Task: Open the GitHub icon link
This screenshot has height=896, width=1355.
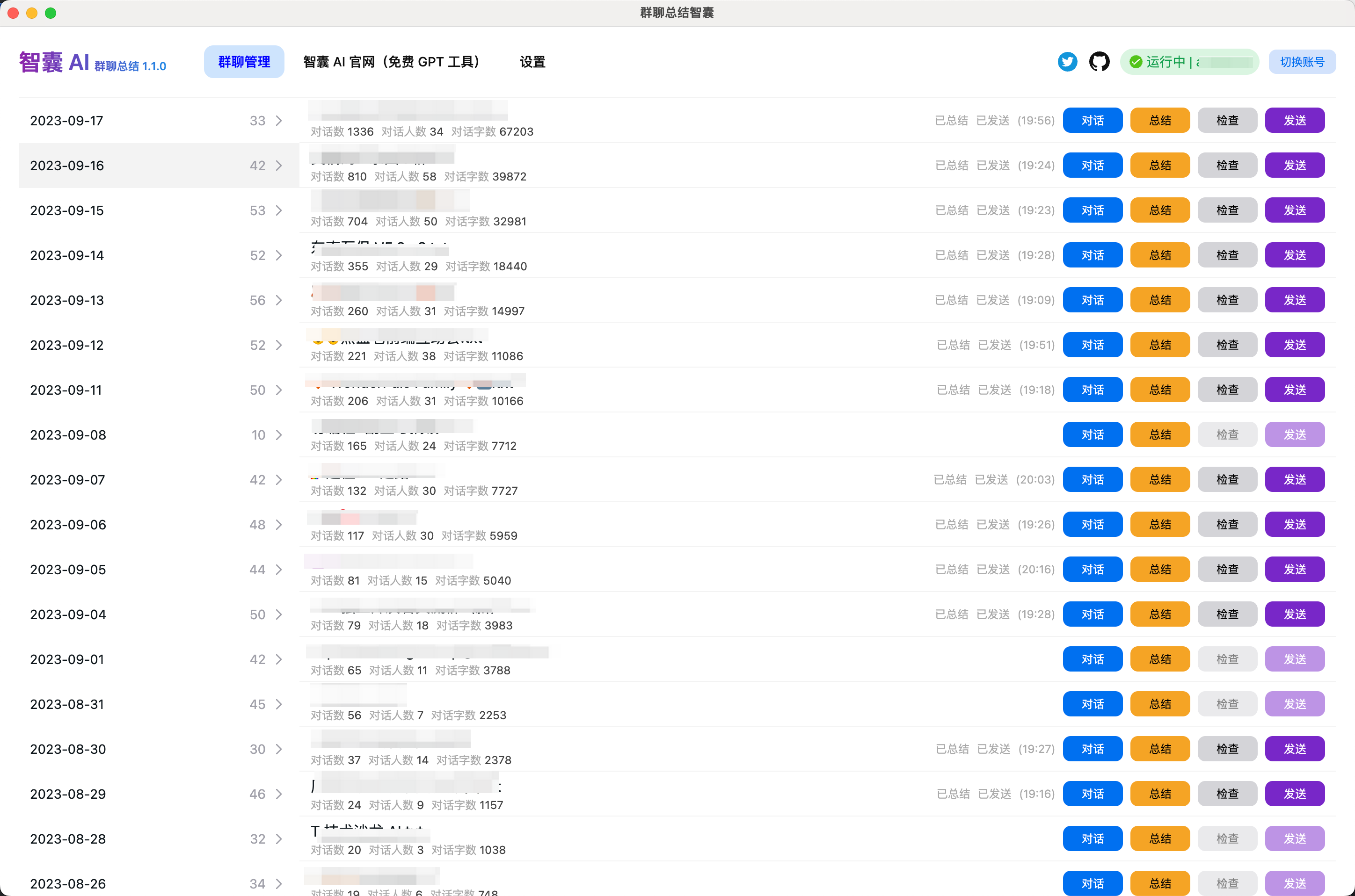Action: (x=1099, y=62)
